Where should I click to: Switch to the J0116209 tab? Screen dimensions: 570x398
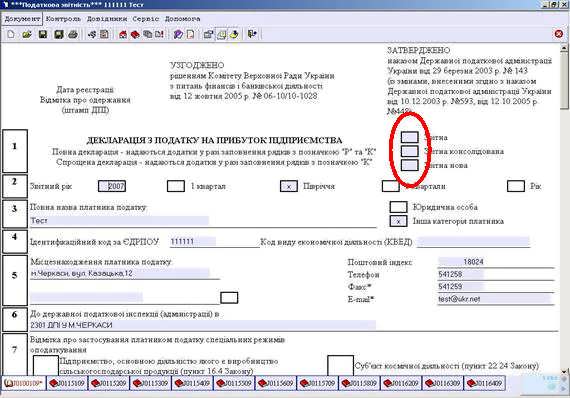(x=401, y=383)
